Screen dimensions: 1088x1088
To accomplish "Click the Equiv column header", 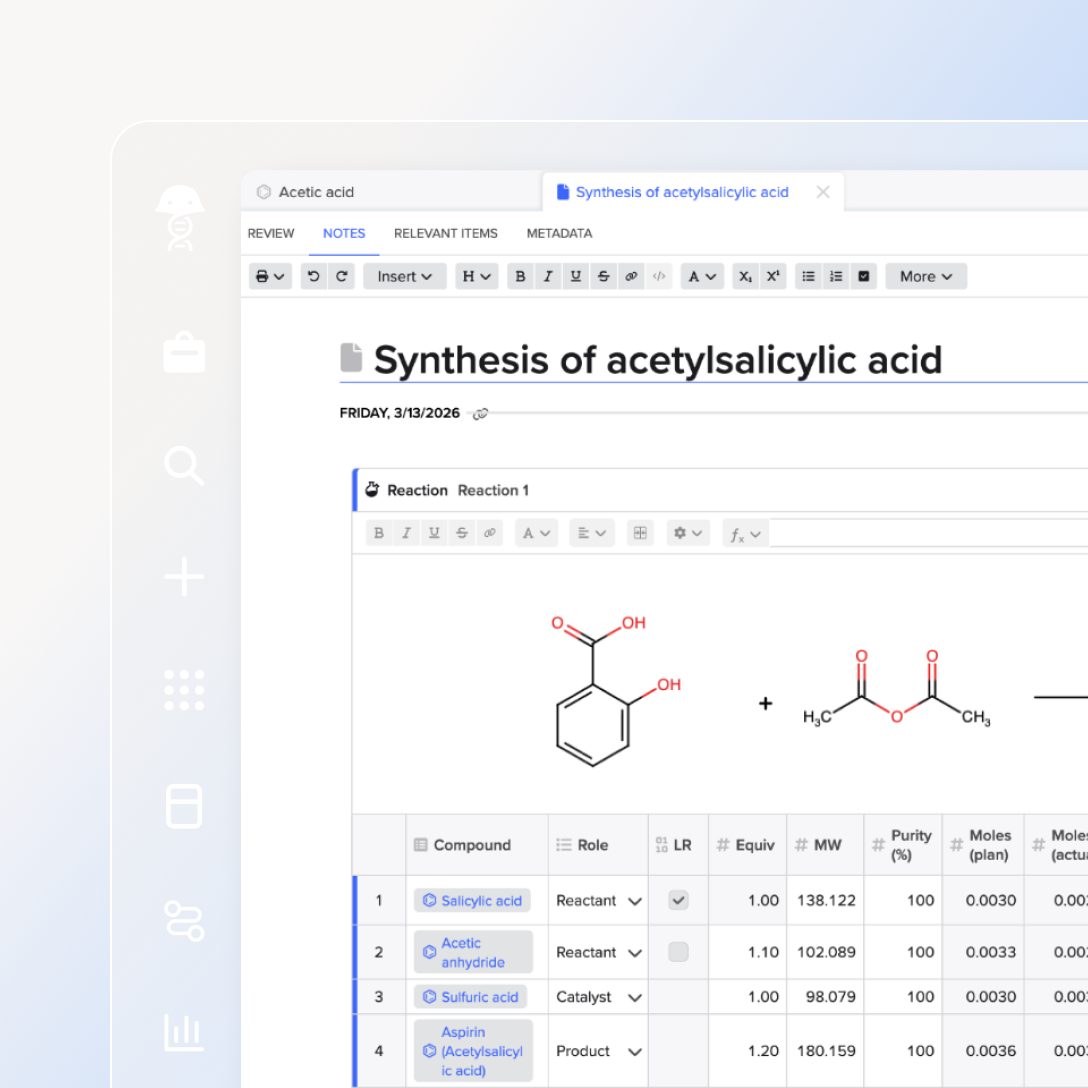I will tap(747, 845).
